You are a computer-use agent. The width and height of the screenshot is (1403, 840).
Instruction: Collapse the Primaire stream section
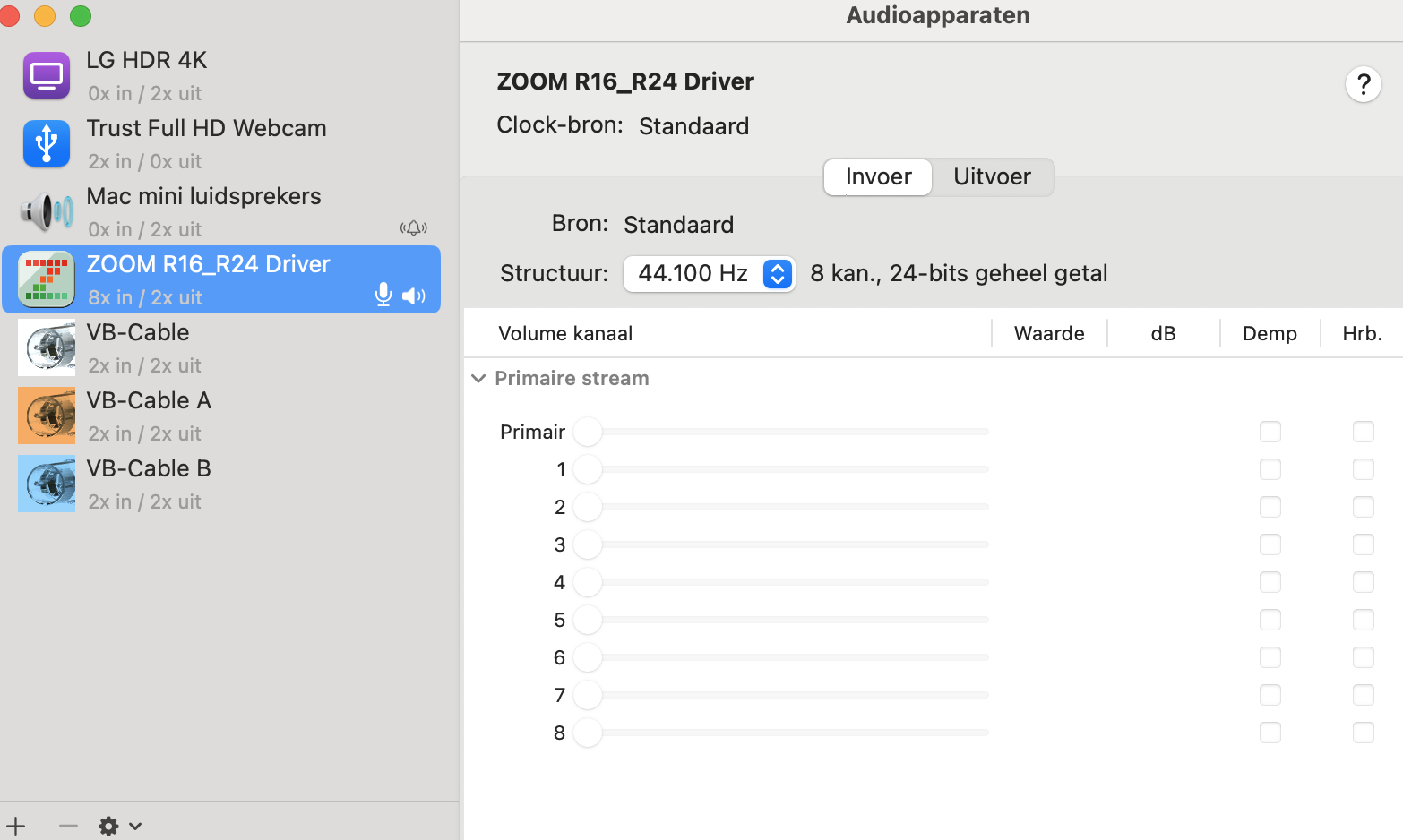tap(478, 378)
